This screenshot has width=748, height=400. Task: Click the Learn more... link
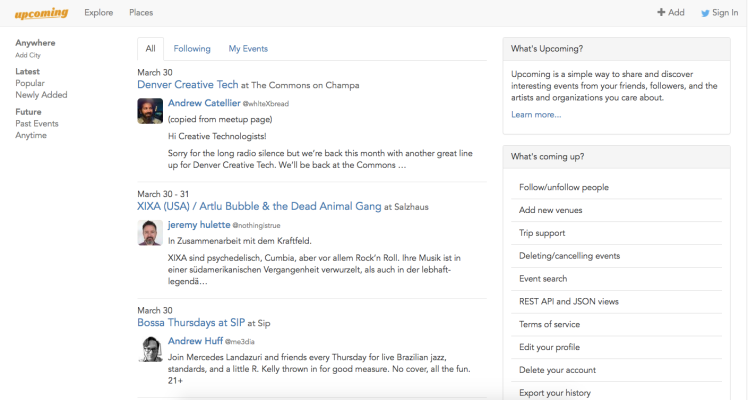click(536, 114)
